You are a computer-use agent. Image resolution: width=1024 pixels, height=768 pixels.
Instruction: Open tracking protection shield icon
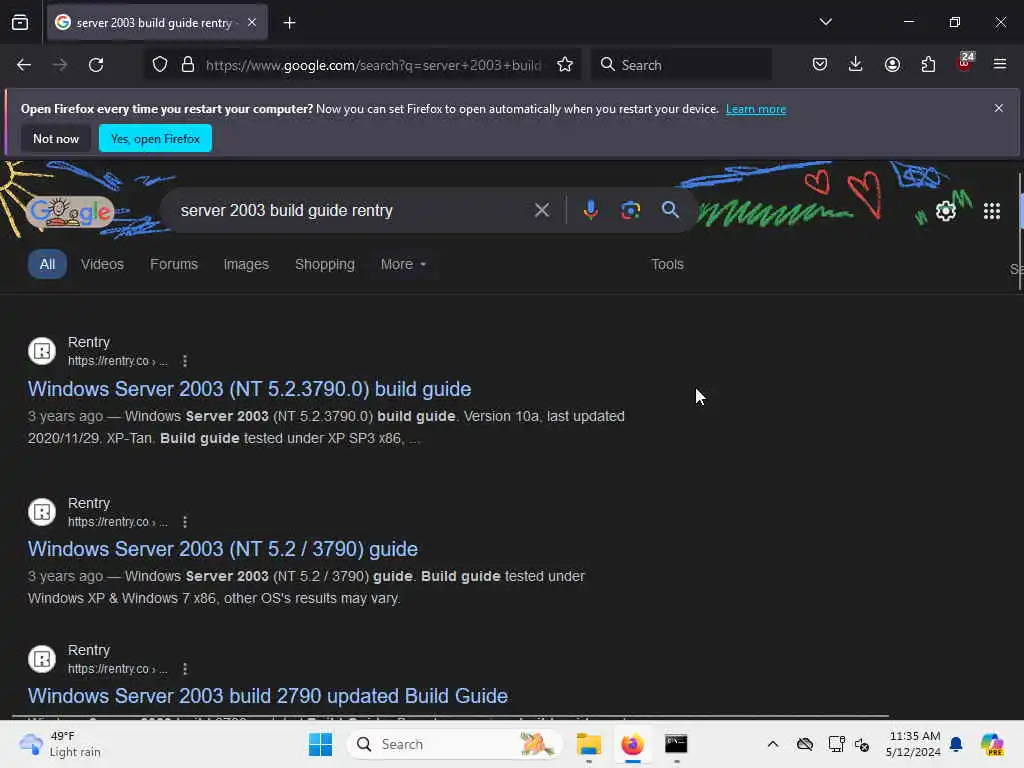[x=160, y=65]
